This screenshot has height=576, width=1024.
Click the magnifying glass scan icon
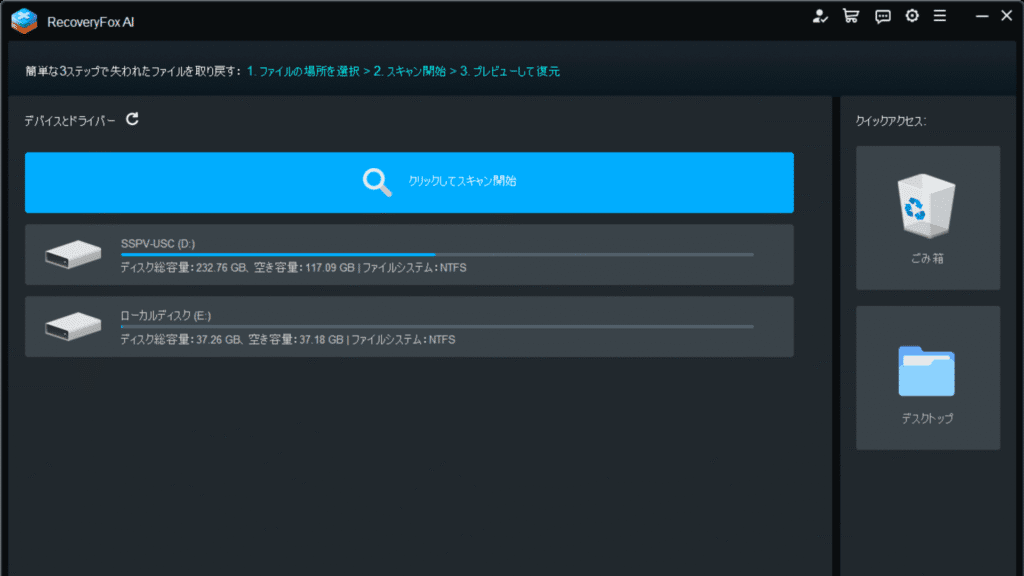pos(377,182)
